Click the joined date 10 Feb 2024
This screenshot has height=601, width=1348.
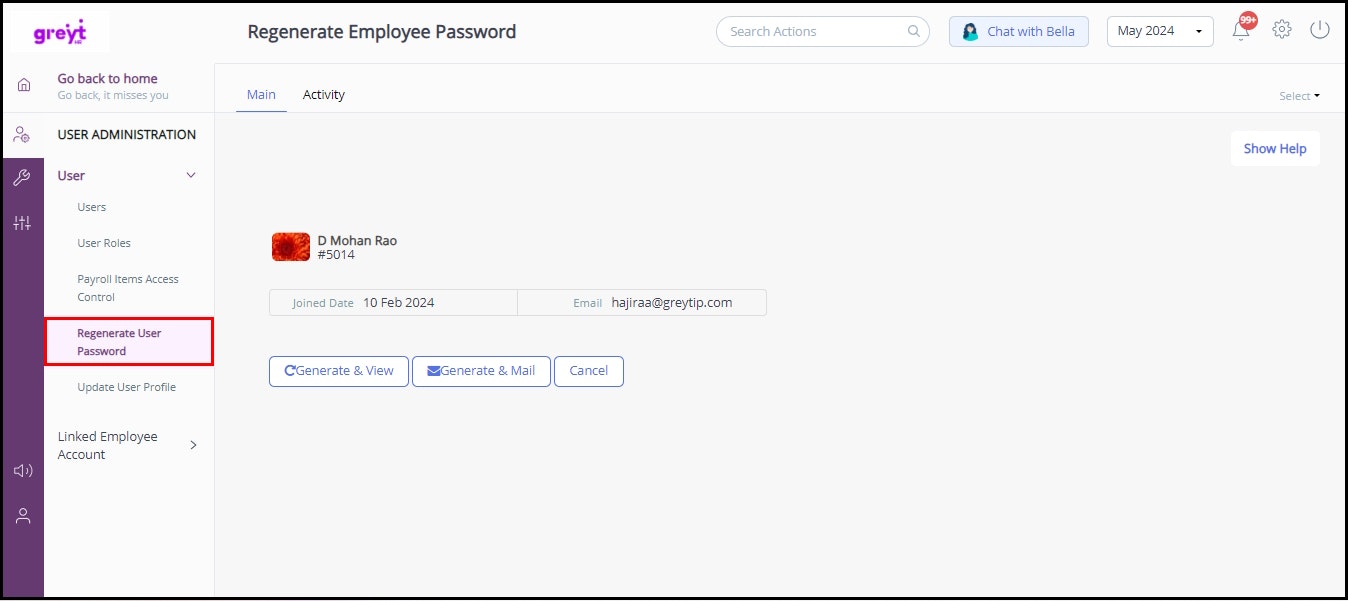[398, 302]
